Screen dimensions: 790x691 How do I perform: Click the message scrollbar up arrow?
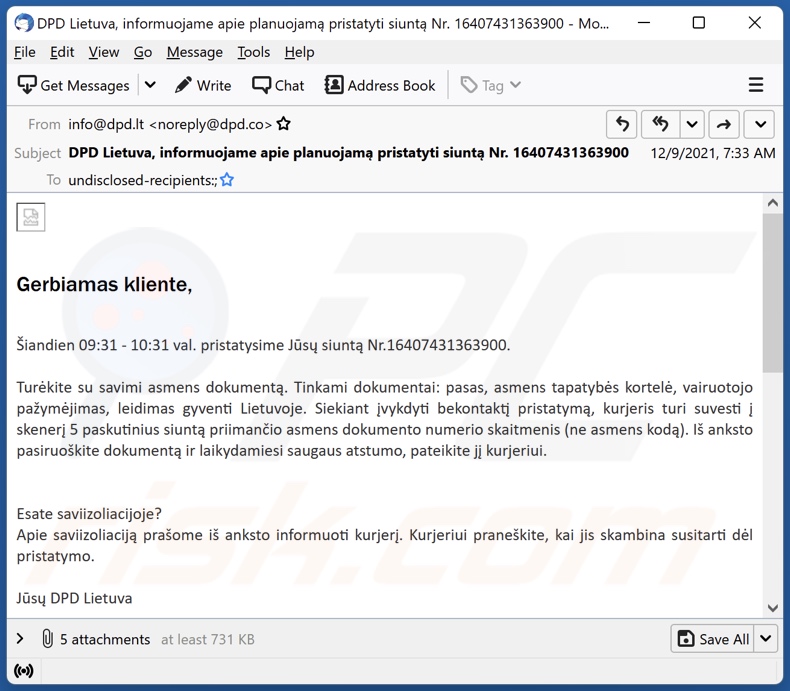pos(772,203)
